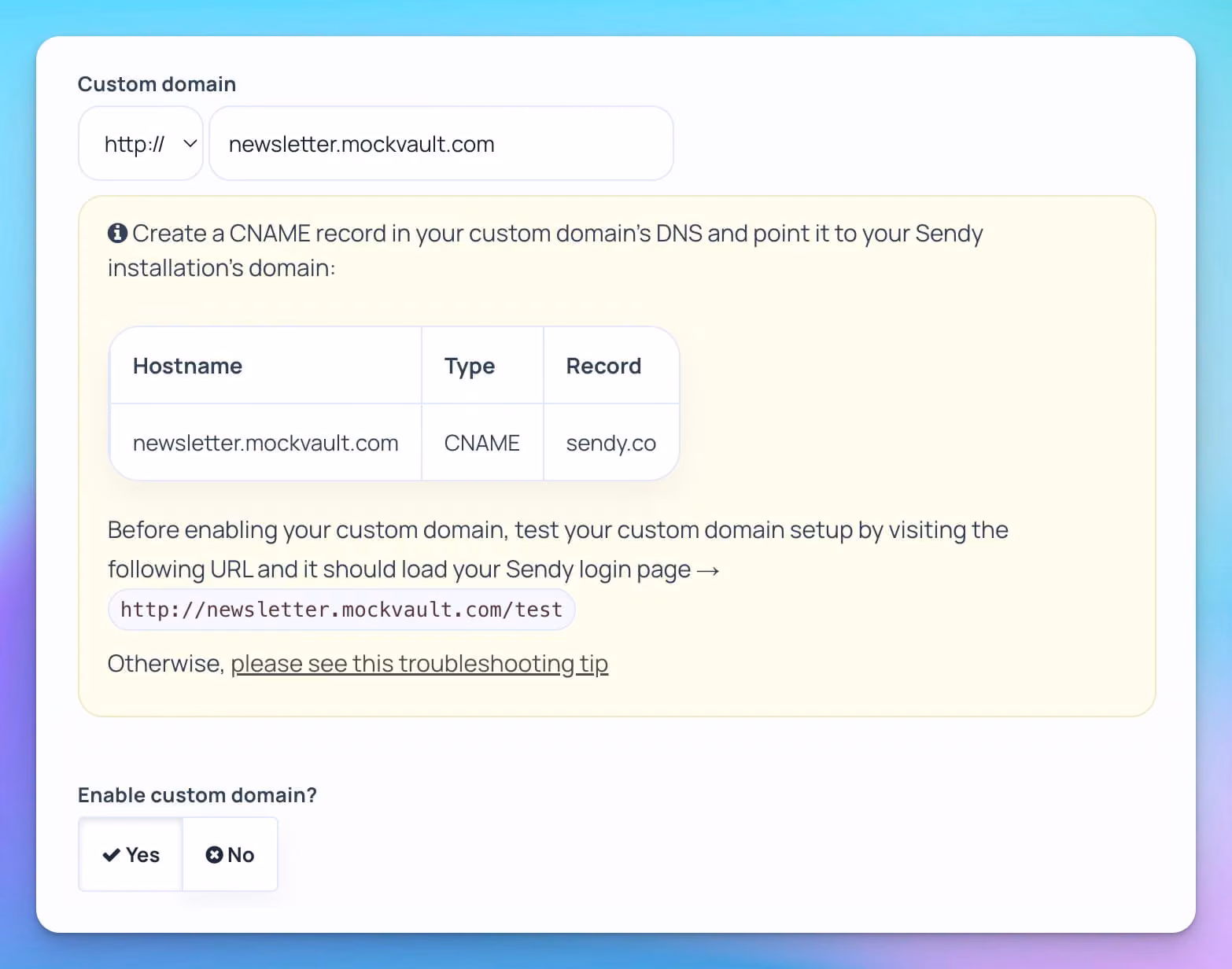Click the newsletter.mockvault.com hostname cell
The image size is (1232, 969).
(266, 443)
